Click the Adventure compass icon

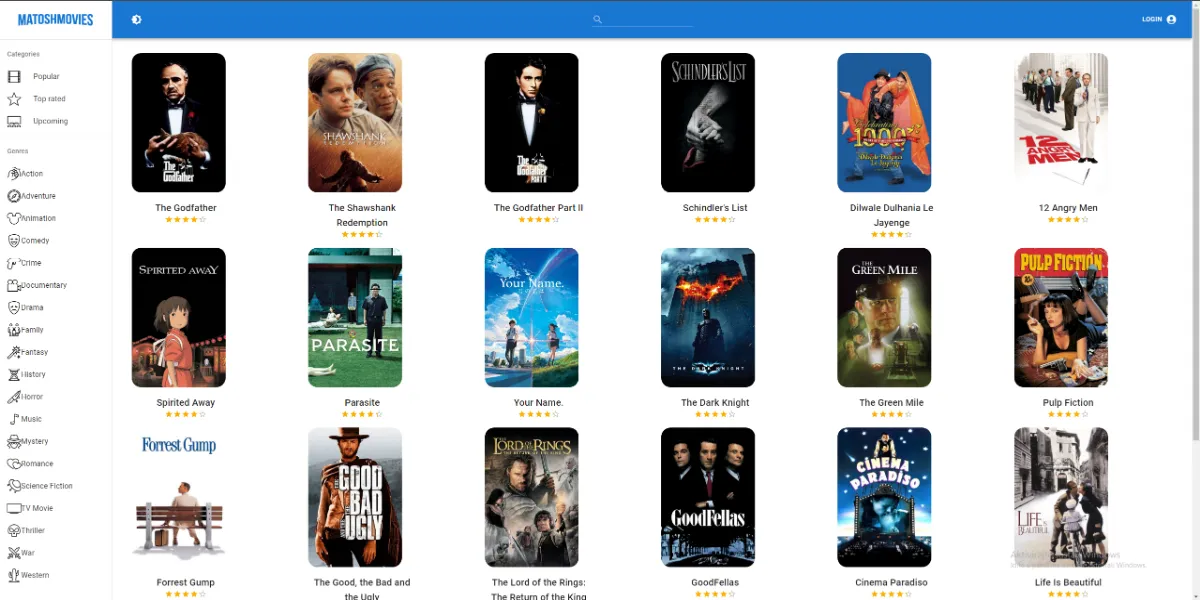(x=14, y=196)
